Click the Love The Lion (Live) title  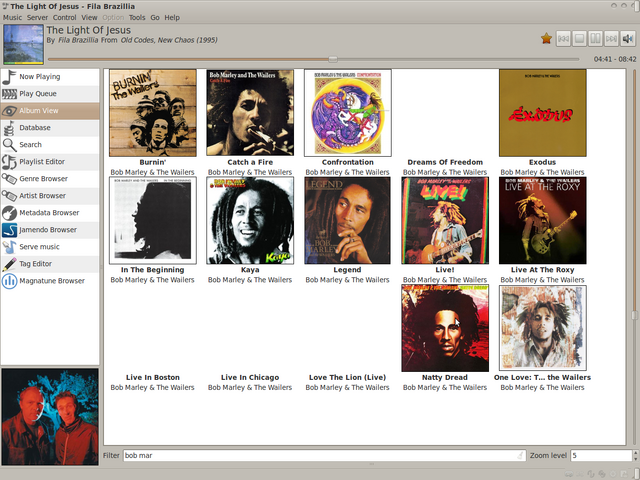click(347, 378)
